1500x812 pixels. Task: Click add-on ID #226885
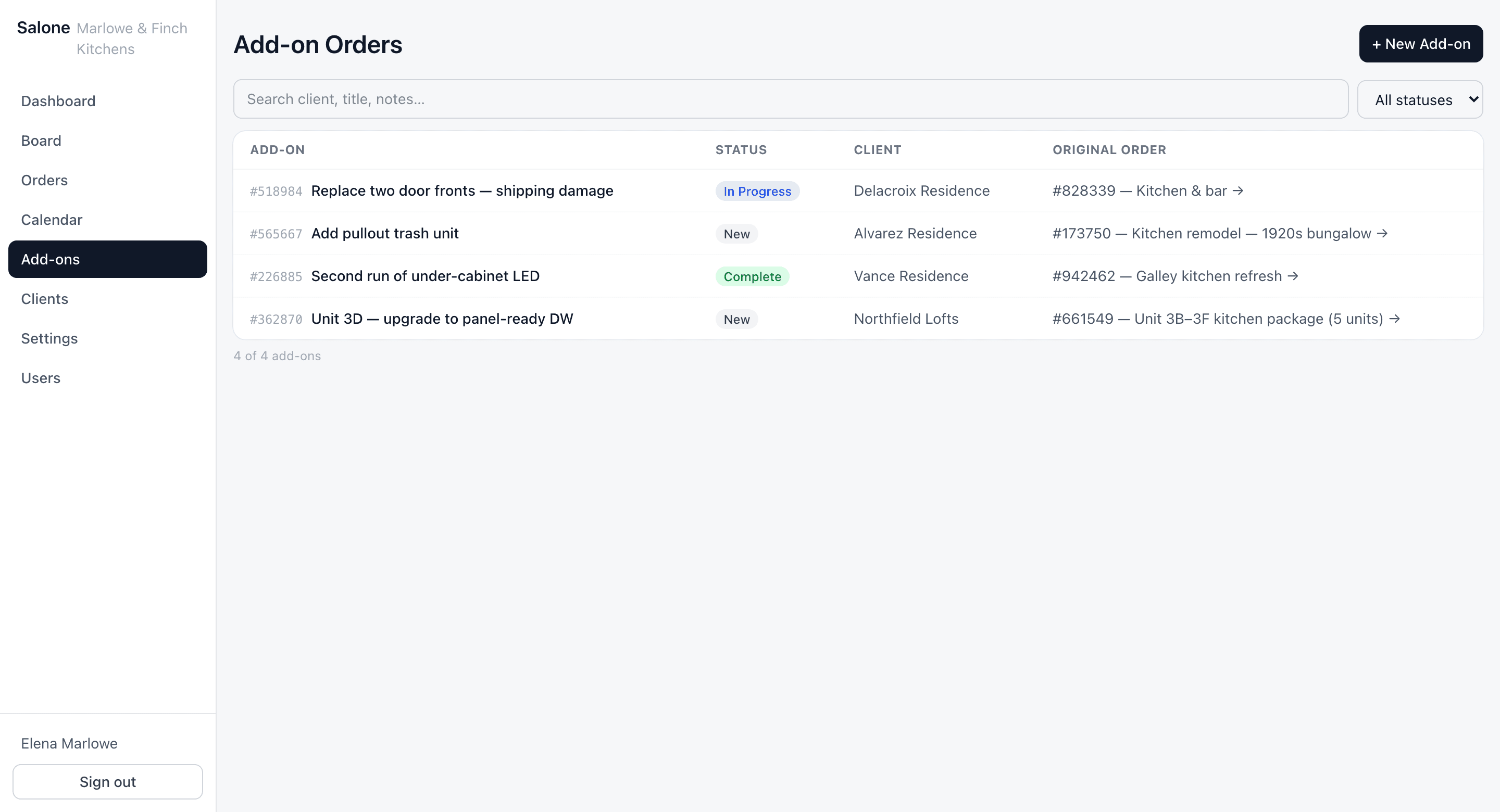coord(276,276)
